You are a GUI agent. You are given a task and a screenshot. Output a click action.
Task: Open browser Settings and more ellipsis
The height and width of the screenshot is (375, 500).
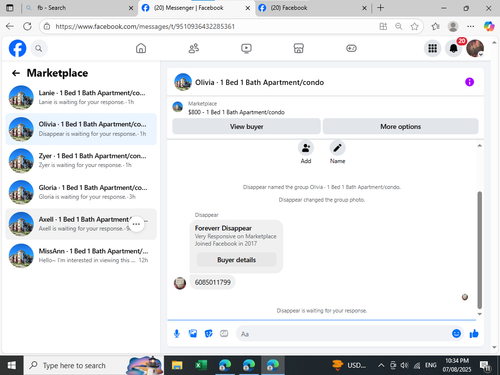tap(471, 26)
